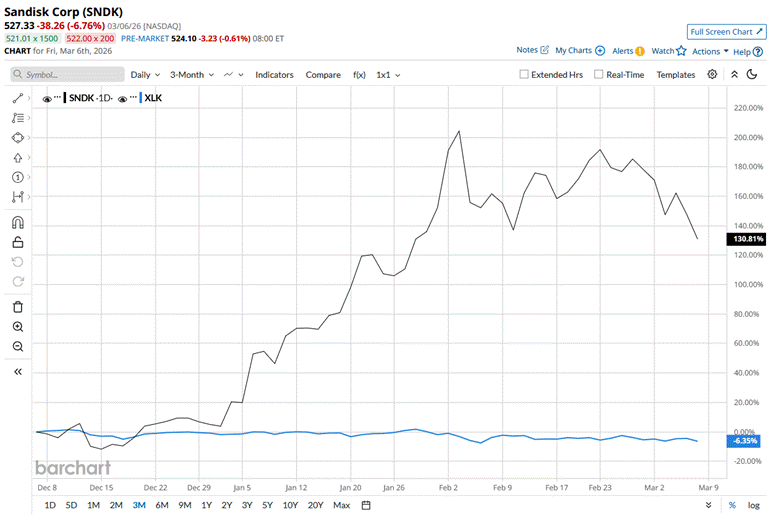Image resolution: width=779 pixels, height=515 pixels.
Task: Click the Symbol search field
Action: (x=68, y=74)
